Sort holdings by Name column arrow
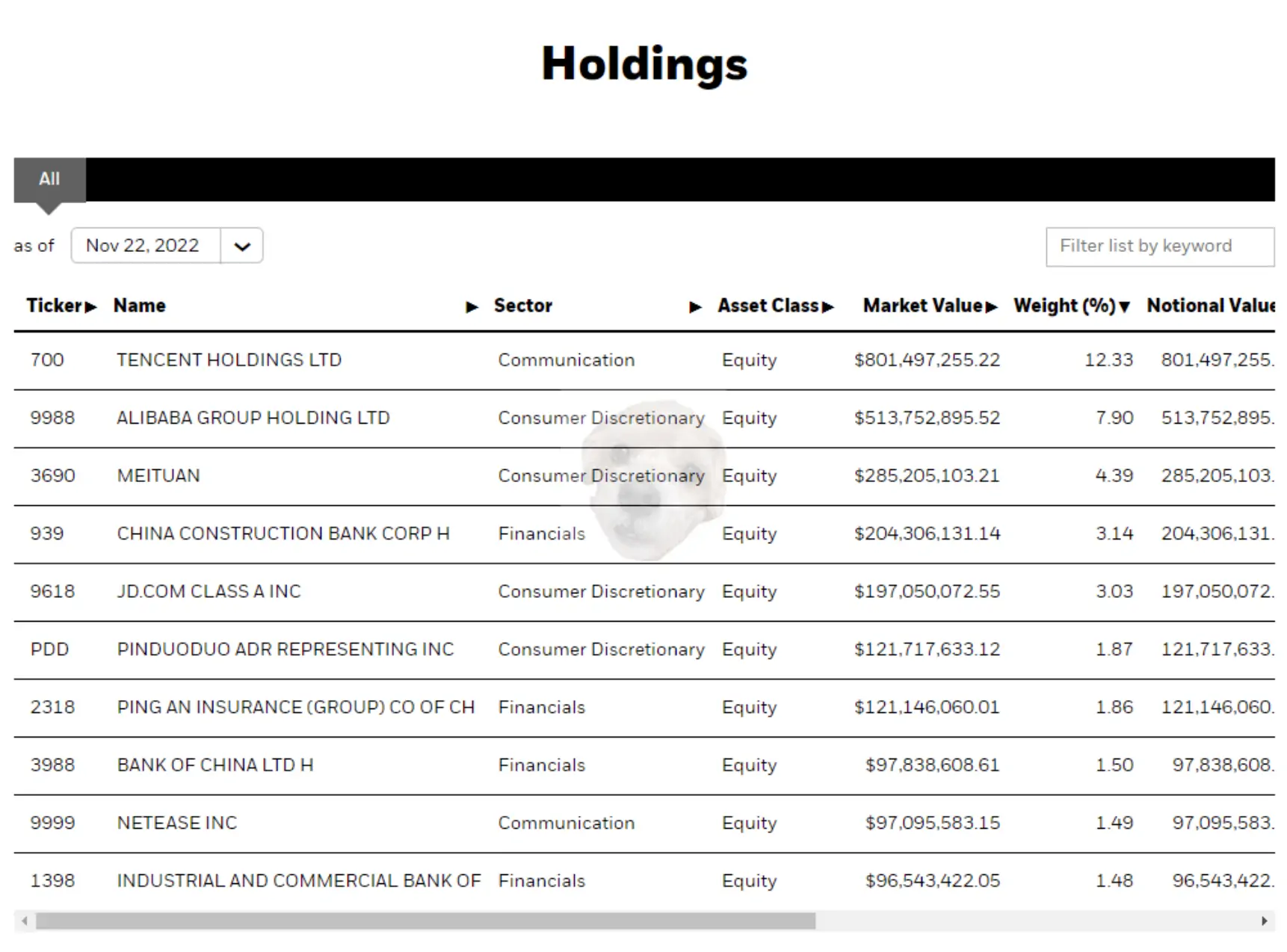1287x952 pixels. 472,306
